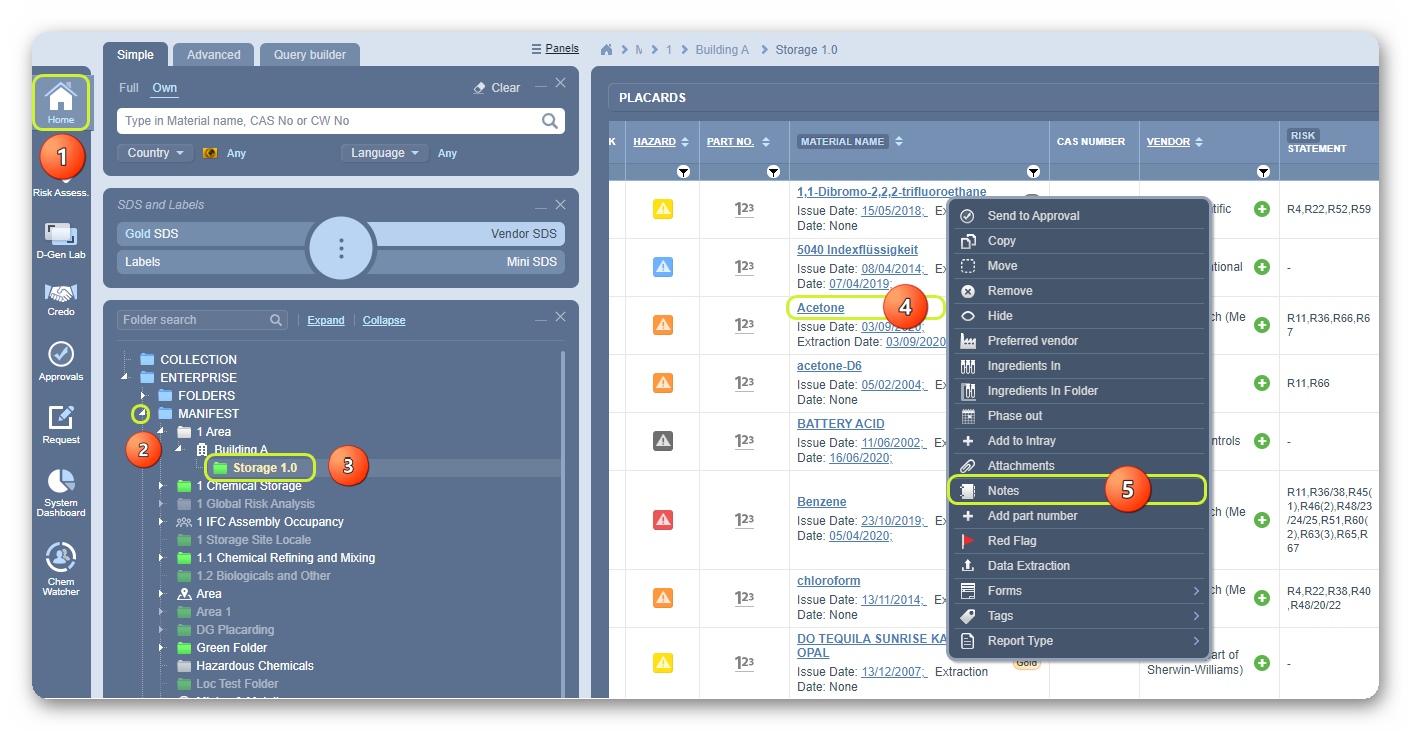
Task: Switch to the Advanced tab
Action: point(213,55)
